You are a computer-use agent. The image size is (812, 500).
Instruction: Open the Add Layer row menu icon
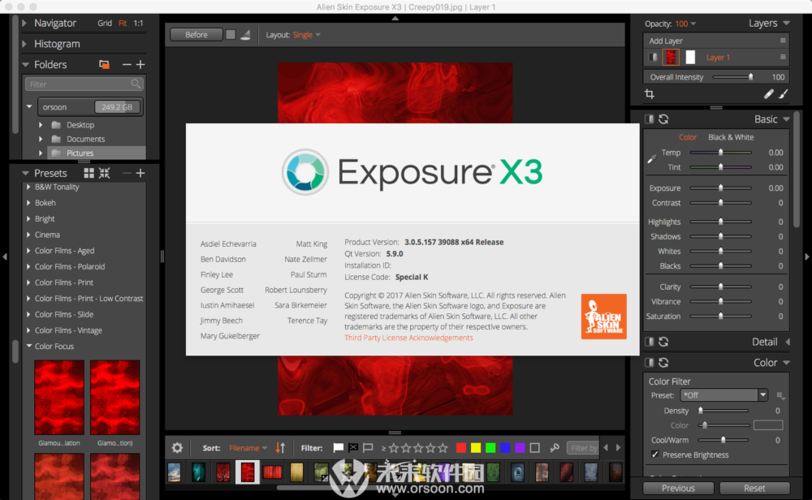pyautogui.click(x=782, y=40)
